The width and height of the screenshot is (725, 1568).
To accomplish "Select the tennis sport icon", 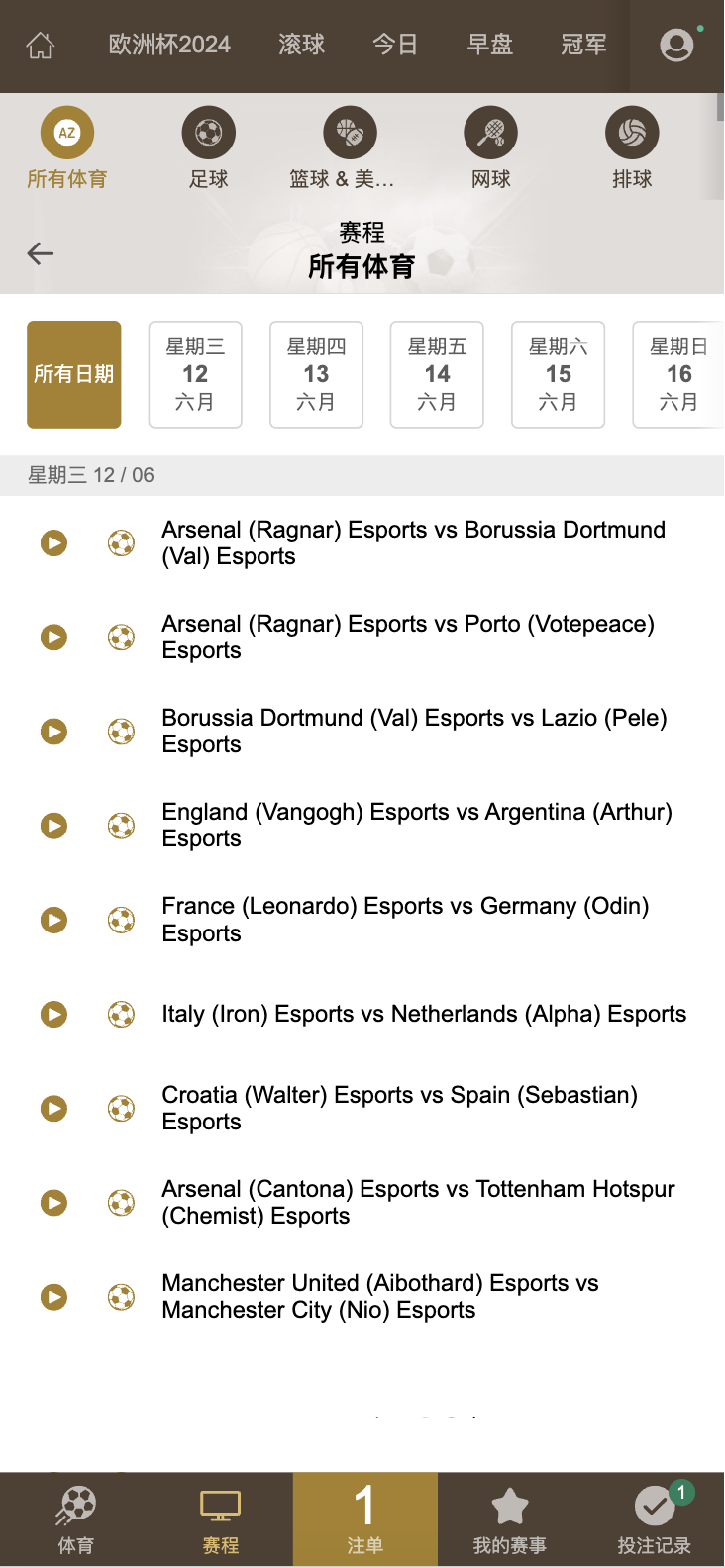I will pos(491,133).
